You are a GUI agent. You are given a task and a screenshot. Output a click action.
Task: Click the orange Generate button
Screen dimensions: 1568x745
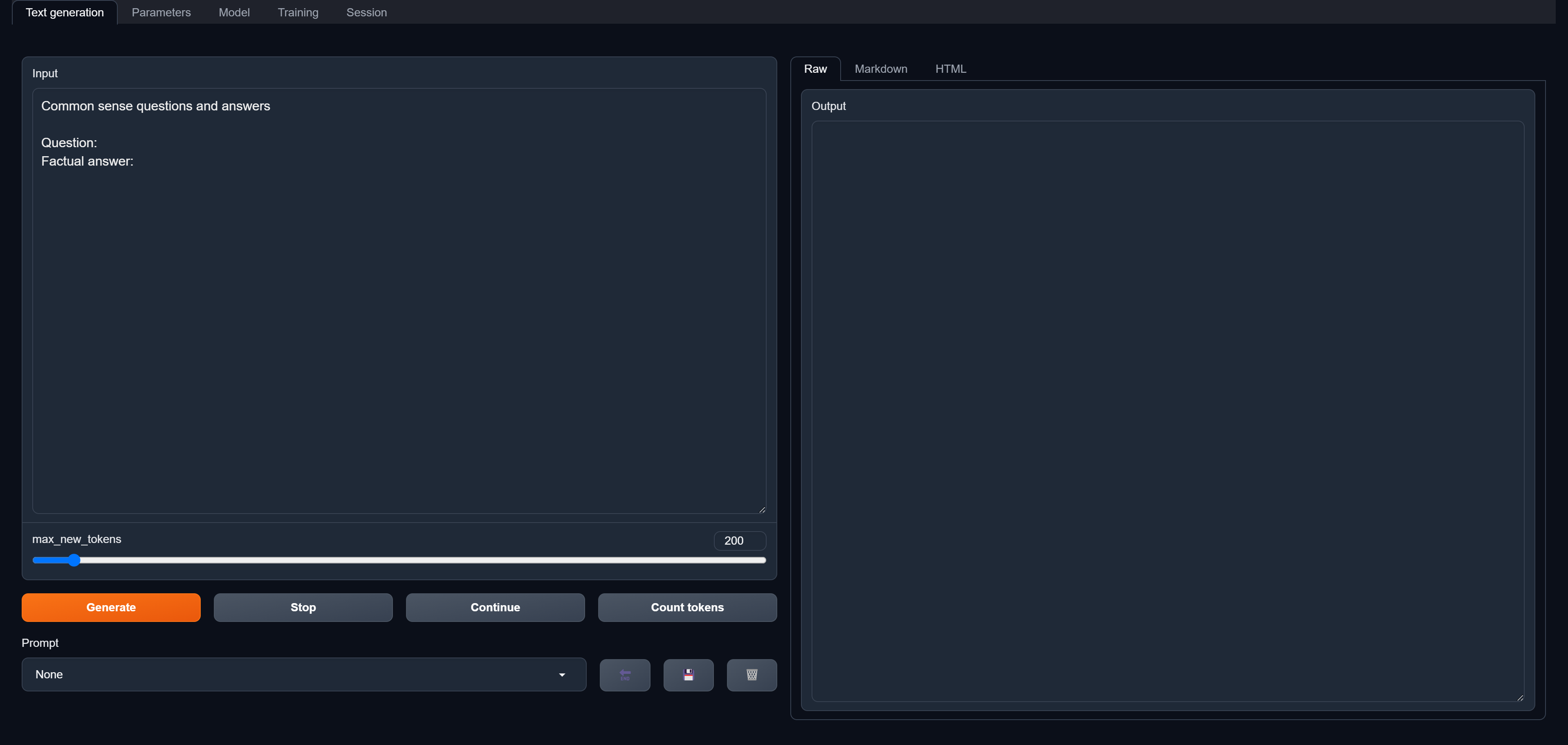tap(111, 607)
